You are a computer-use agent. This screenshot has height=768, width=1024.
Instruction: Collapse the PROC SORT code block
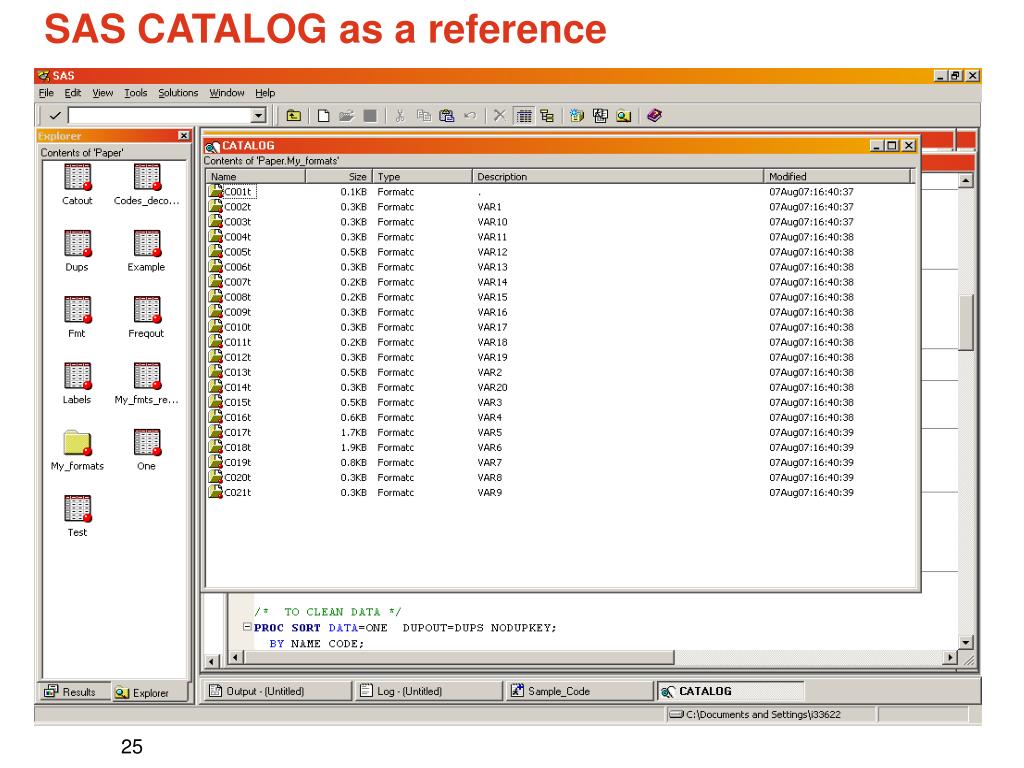tap(248, 627)
